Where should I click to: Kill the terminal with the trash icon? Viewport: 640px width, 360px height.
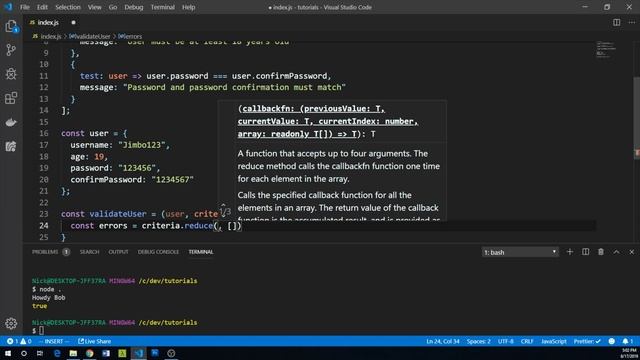click(x=601, y=252)
